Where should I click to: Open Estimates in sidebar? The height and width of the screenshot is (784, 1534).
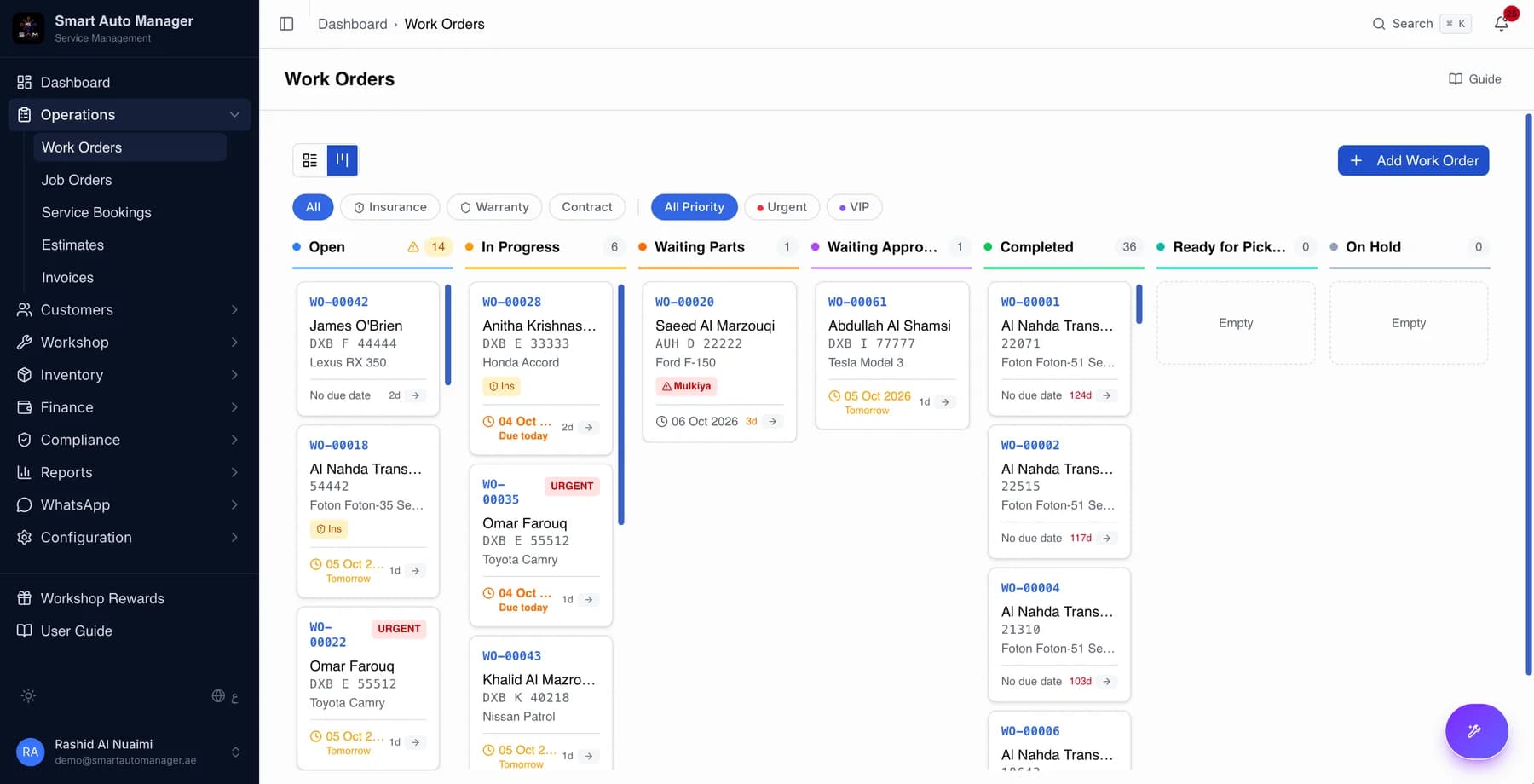pyautogui.click(x=130, y=245)
